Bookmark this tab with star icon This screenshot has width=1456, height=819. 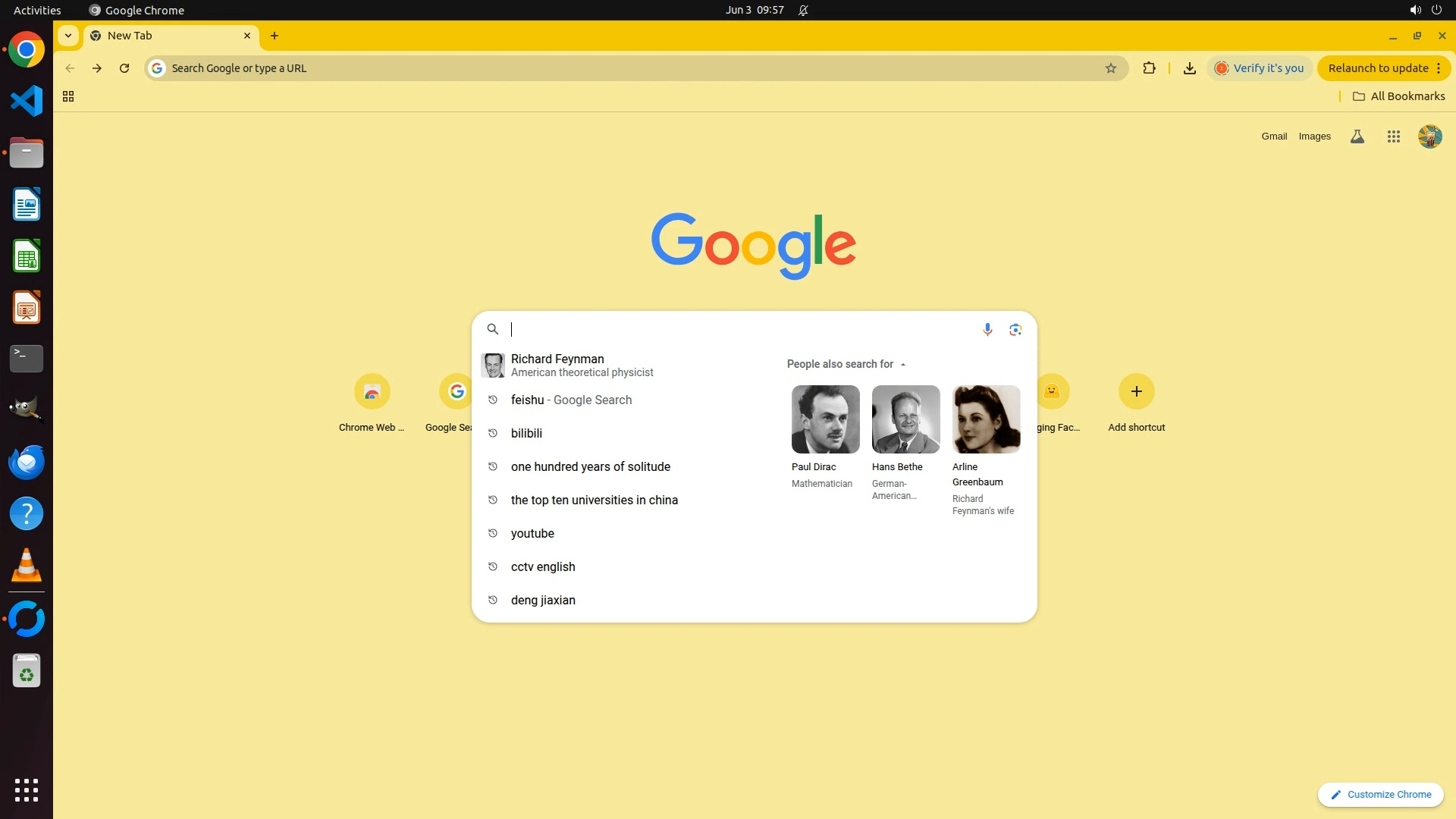(1111, 68)
